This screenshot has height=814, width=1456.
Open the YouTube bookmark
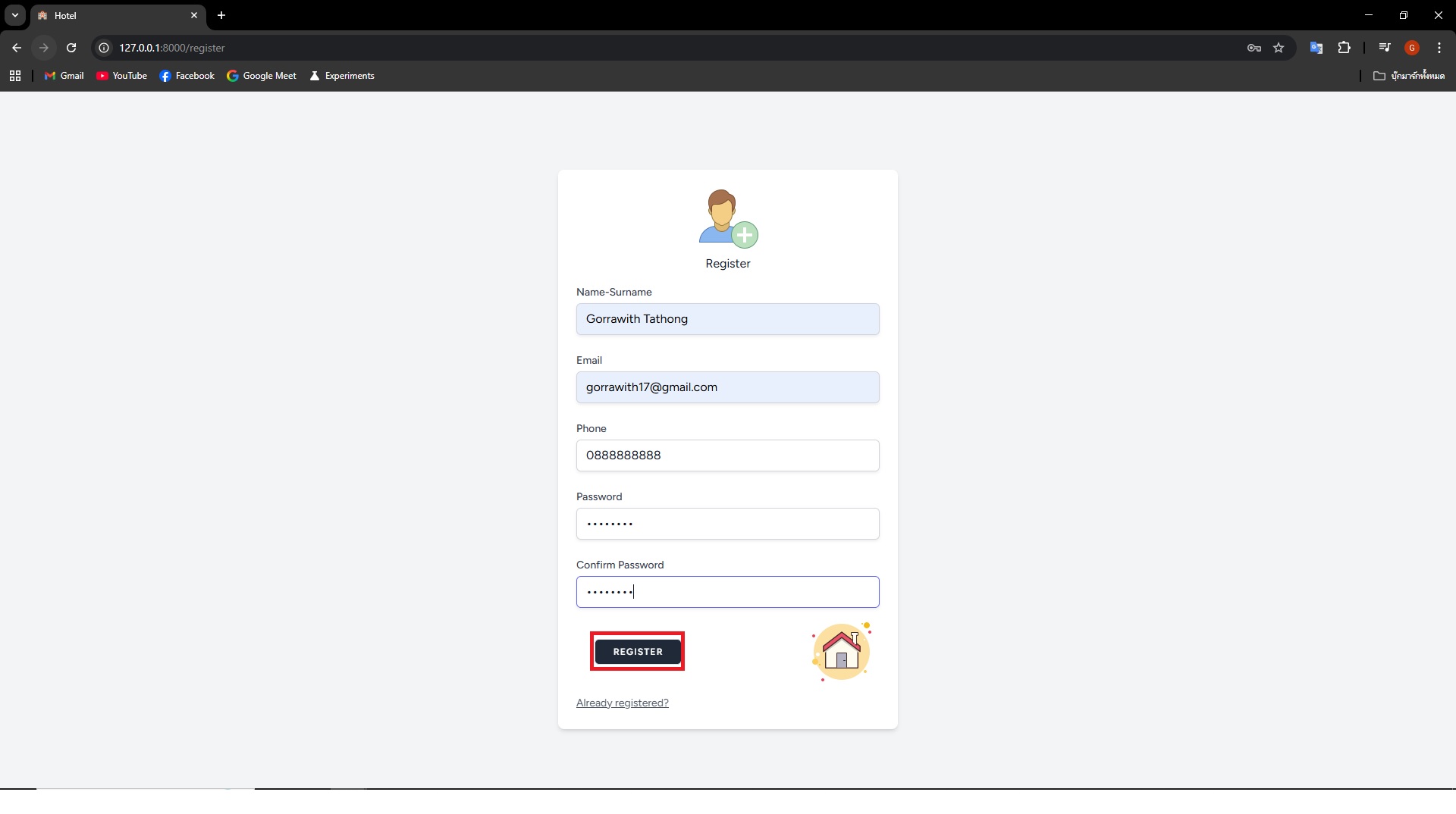click(x=122, y=76)
